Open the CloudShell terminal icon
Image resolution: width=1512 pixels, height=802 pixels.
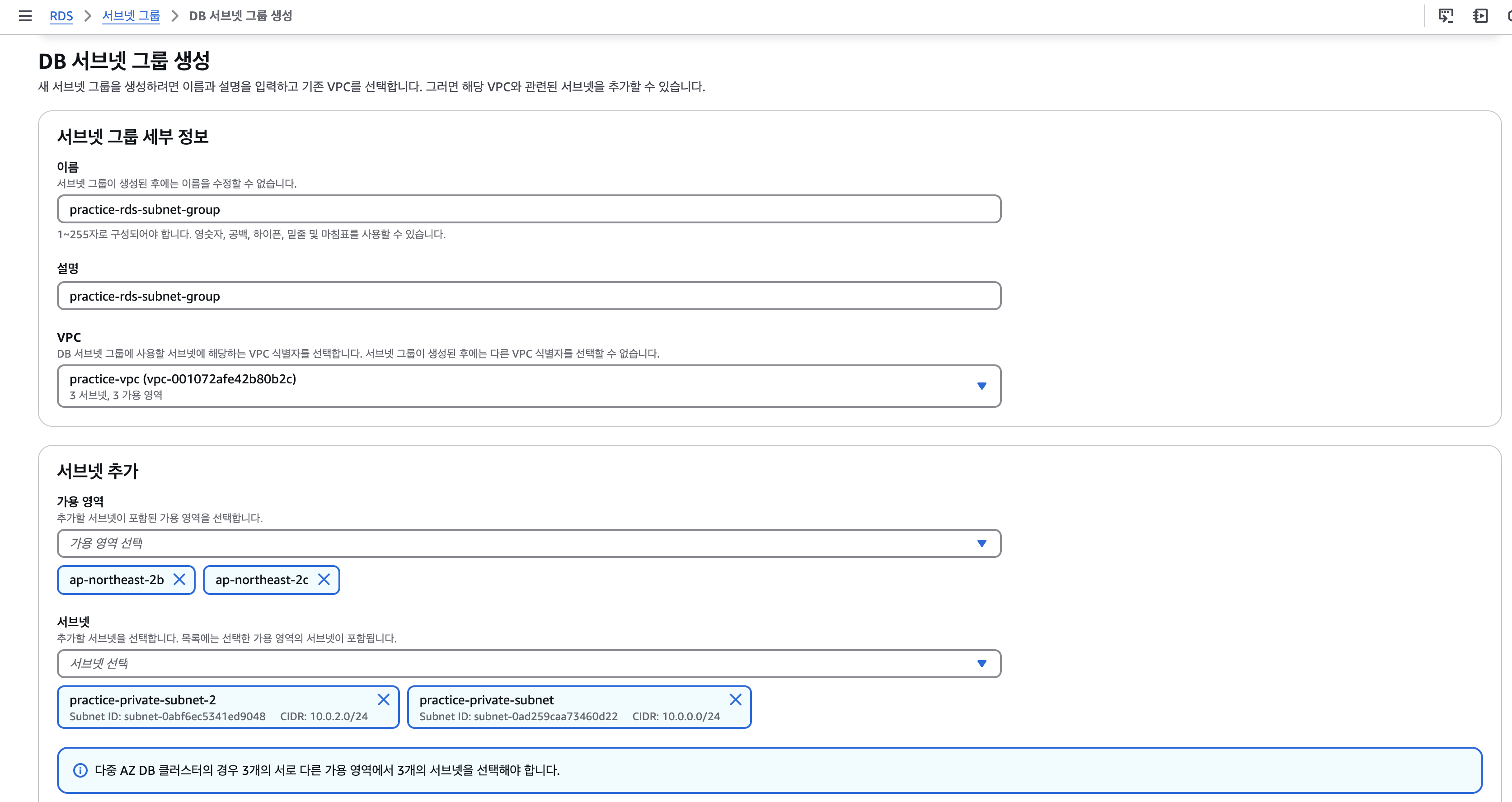(x=1445, y=16)
